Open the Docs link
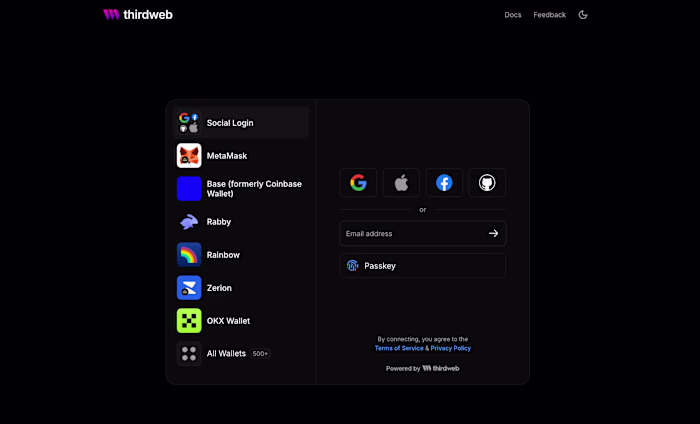This screenshot has height=424, width=700. pos(512,15)
